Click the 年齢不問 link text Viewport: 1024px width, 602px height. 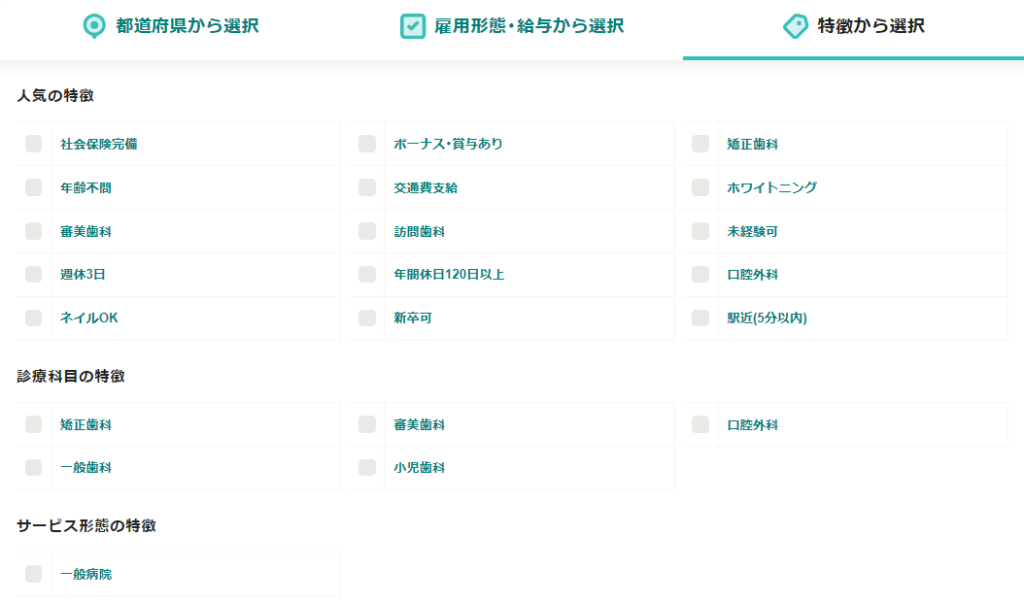click(x=86, y=188)
